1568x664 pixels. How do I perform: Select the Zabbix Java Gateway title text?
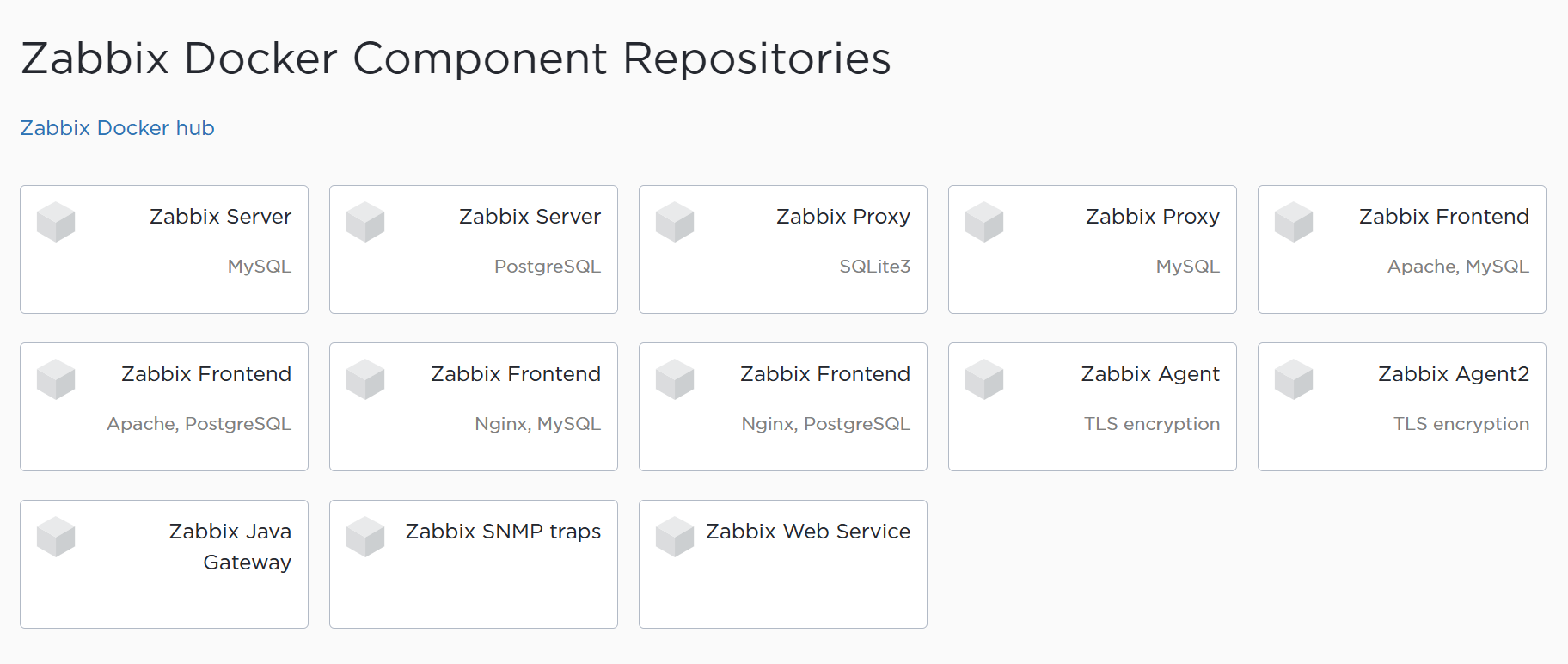(230, 546)
